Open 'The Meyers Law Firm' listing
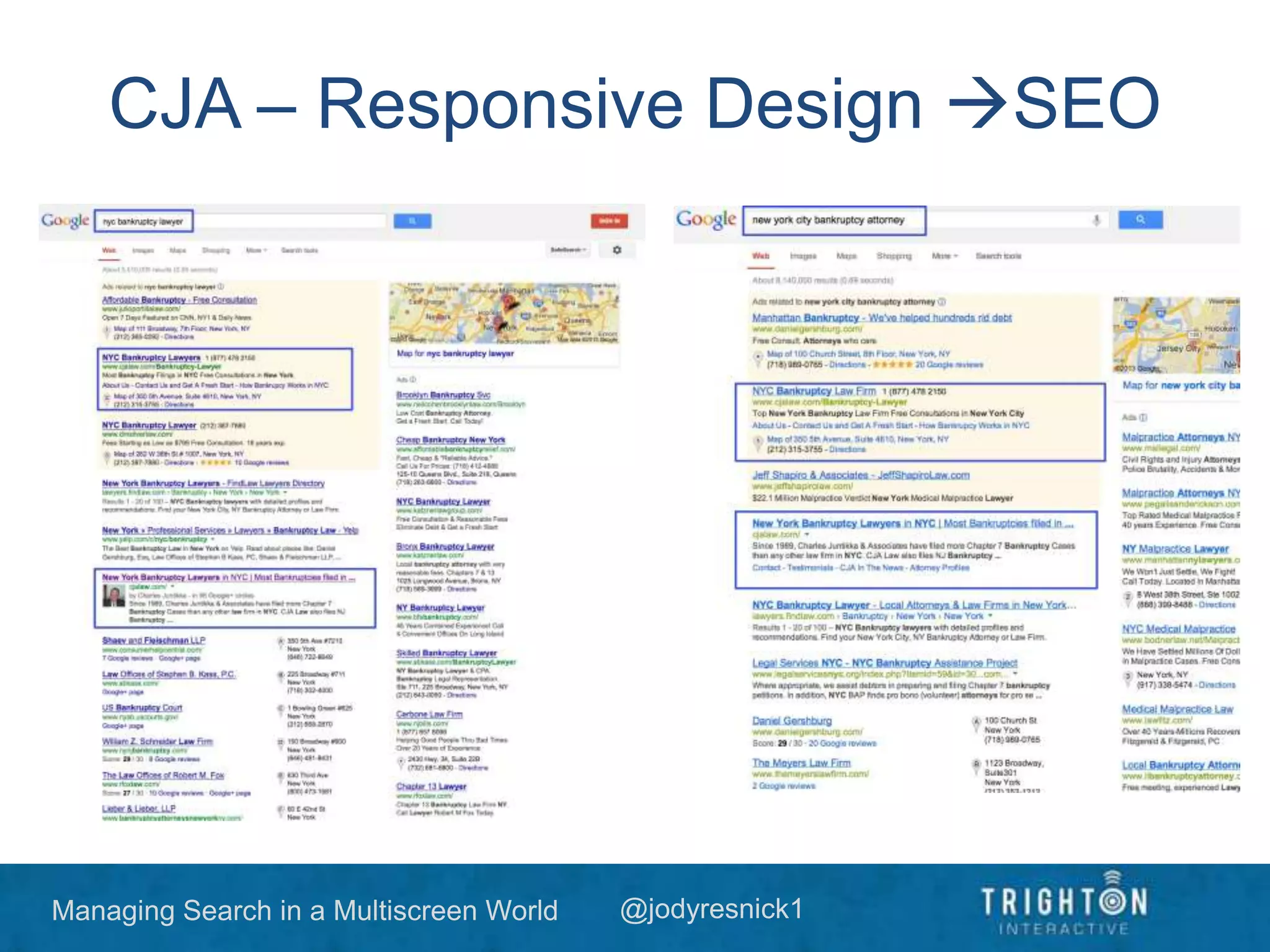 pos(801,763)
